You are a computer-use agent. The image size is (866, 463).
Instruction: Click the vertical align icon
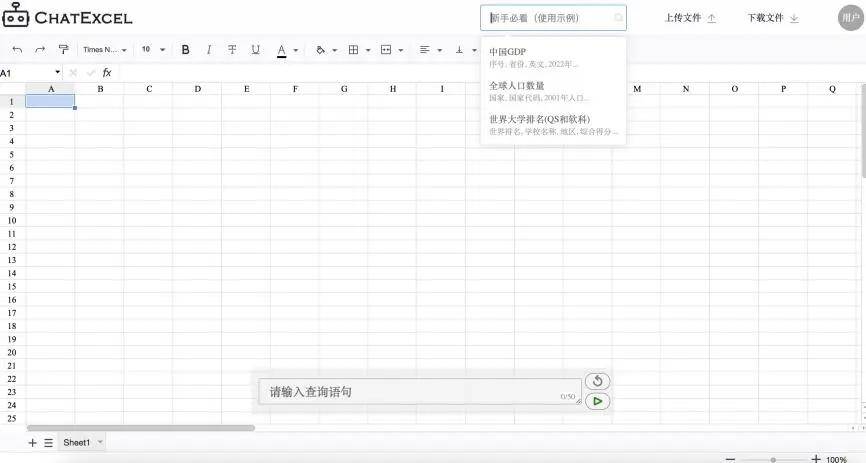click(x=459, y=50)
